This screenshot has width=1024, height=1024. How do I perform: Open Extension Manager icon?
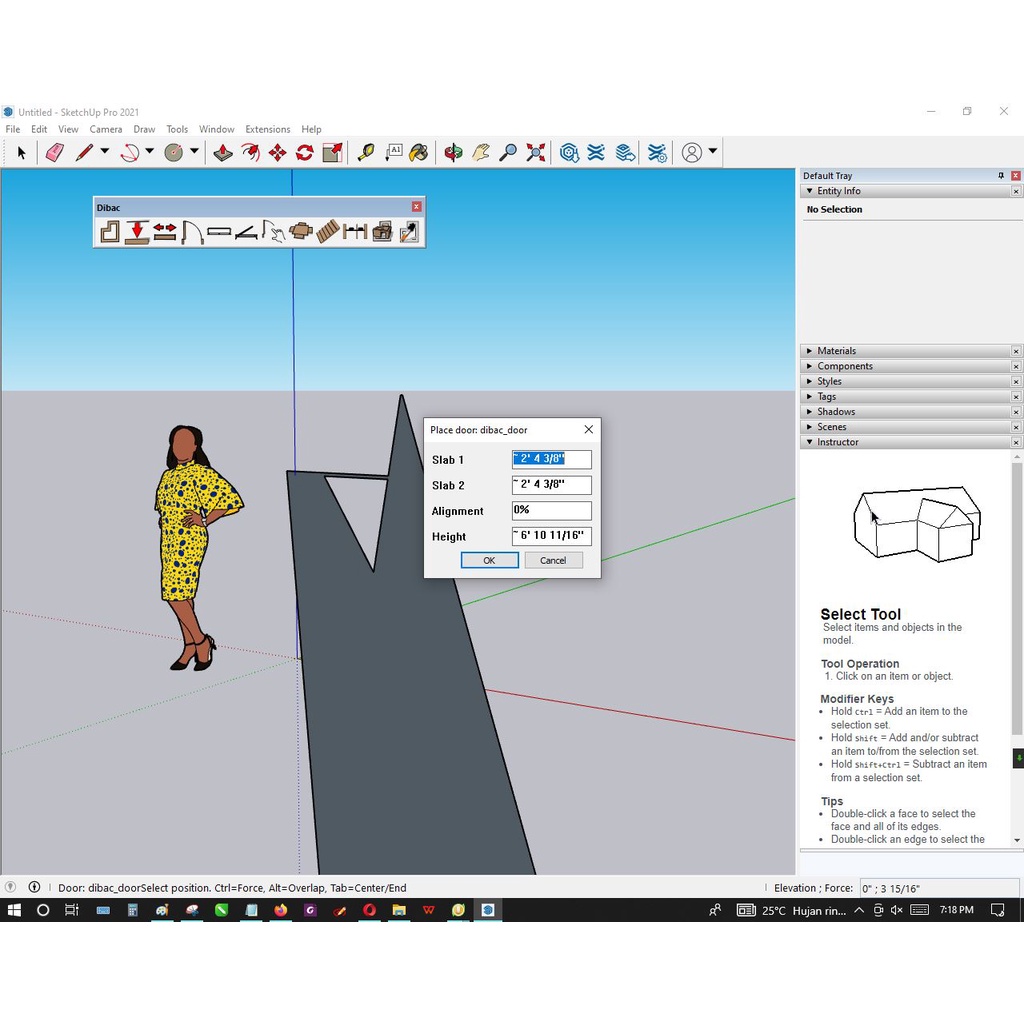[x=657, y=153]
